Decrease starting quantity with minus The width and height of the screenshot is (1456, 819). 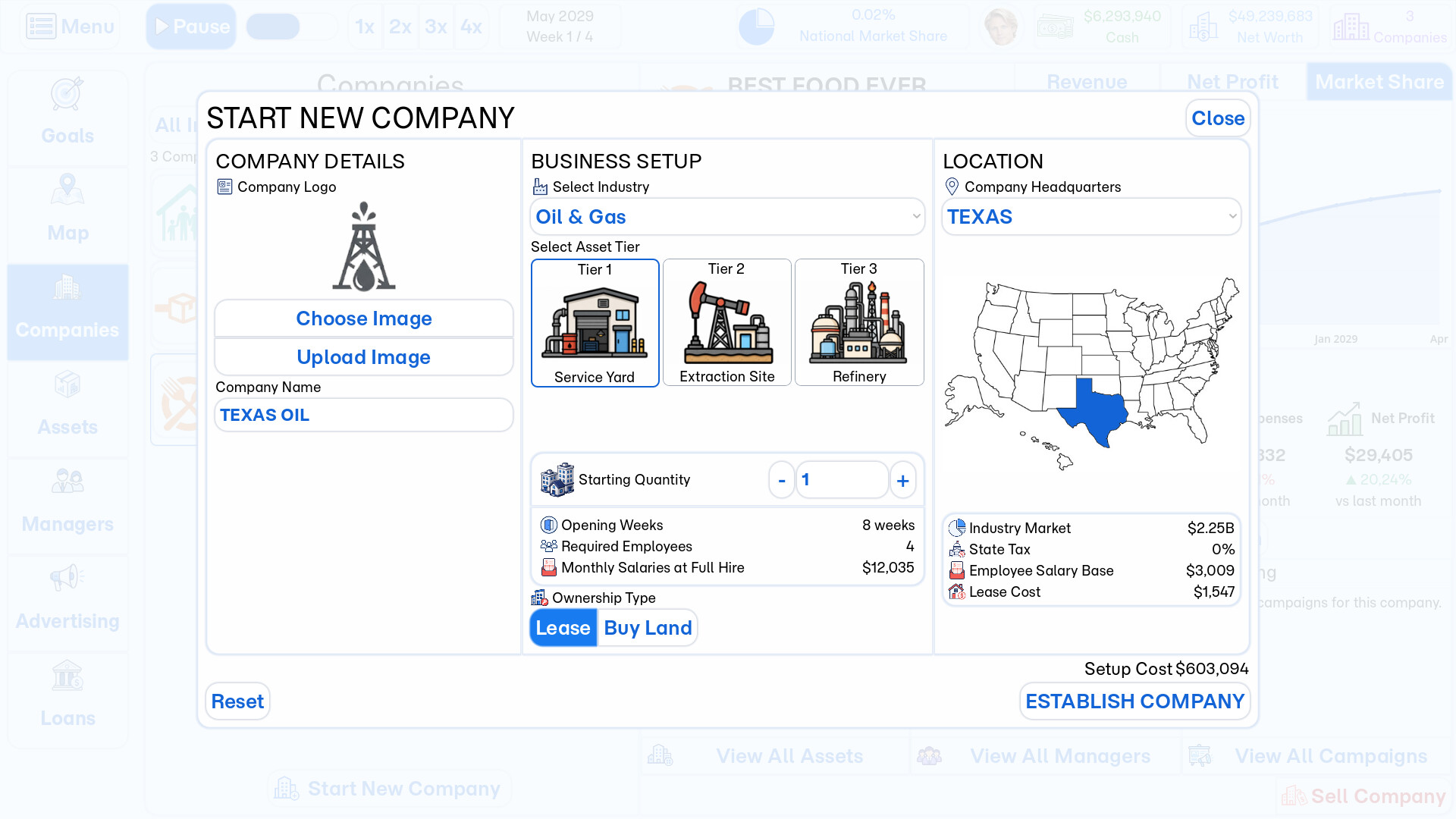click(x=782, y=480)
